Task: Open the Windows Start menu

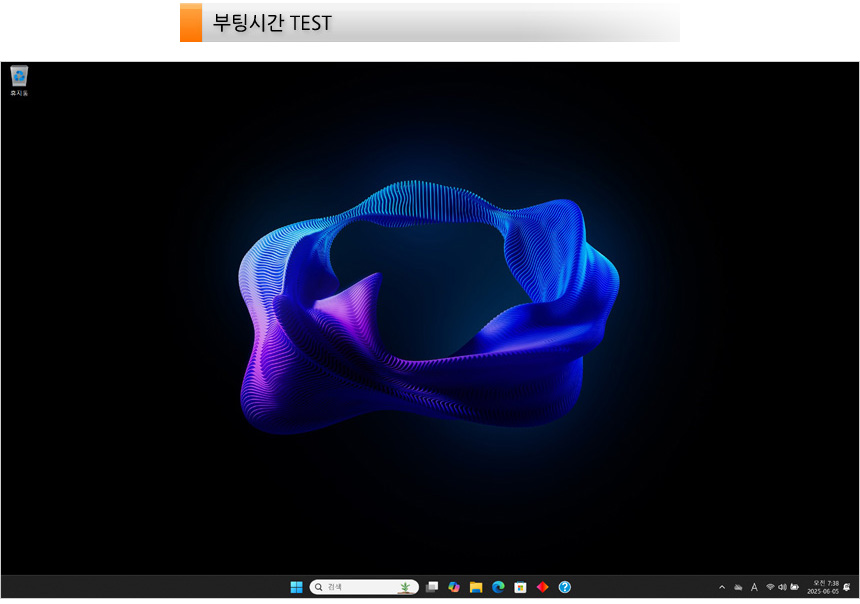Action: tap(296, 587)
